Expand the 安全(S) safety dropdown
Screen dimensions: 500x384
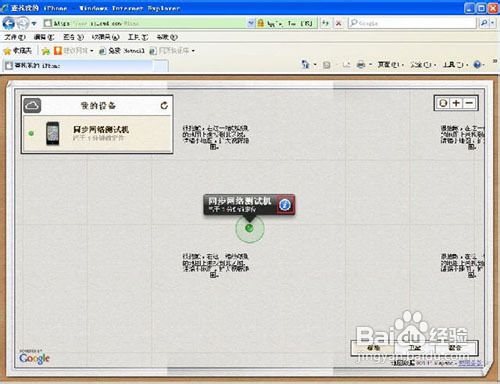pos(423,65)
